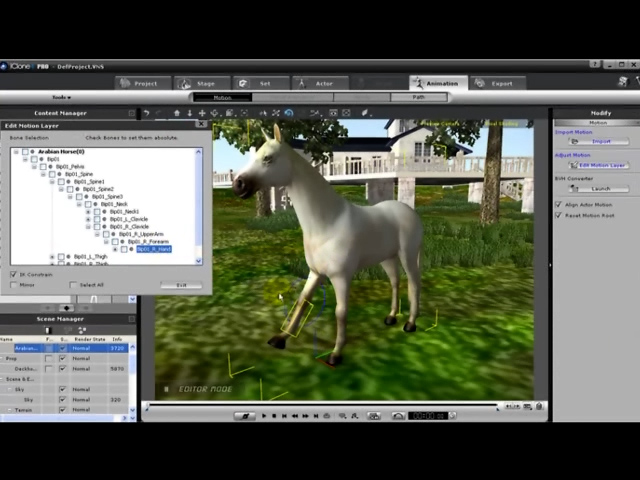Click Play in the playback bar
This screenshot has height=480, width=640.
264,416
